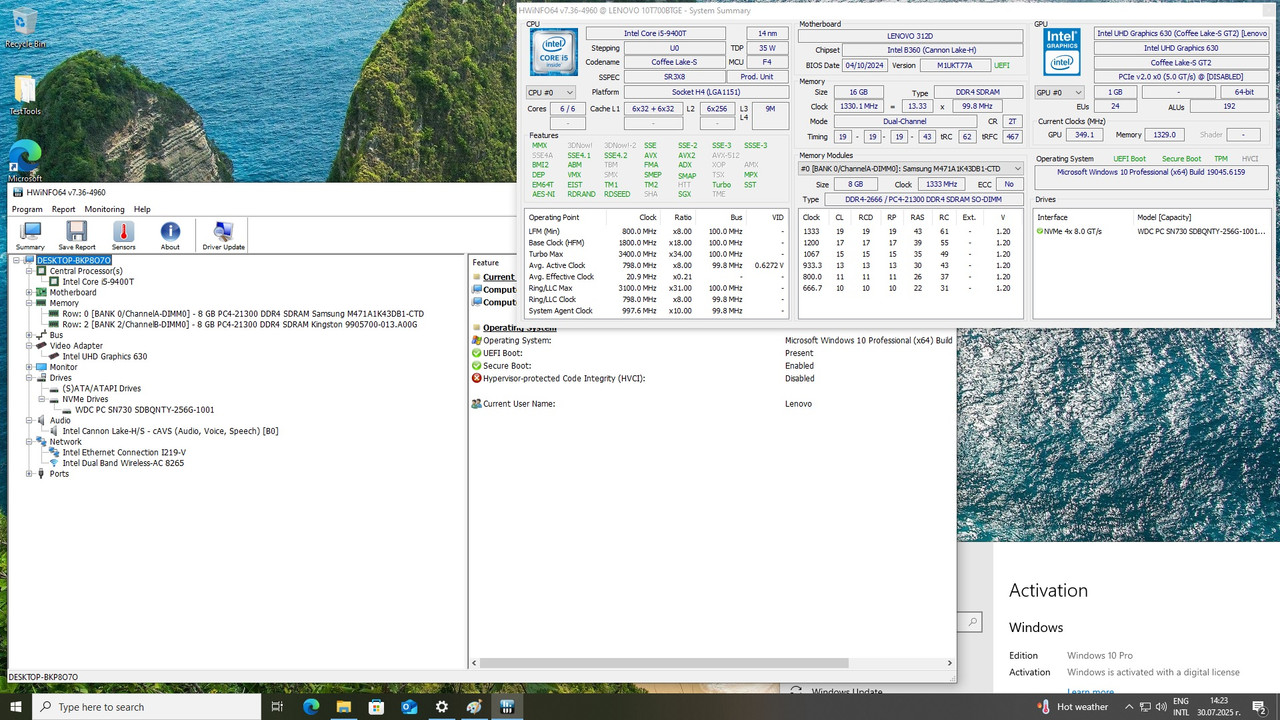This screenshot has width=1280, height=720.
Task: Click the About info icon
Action: (171, 236)
